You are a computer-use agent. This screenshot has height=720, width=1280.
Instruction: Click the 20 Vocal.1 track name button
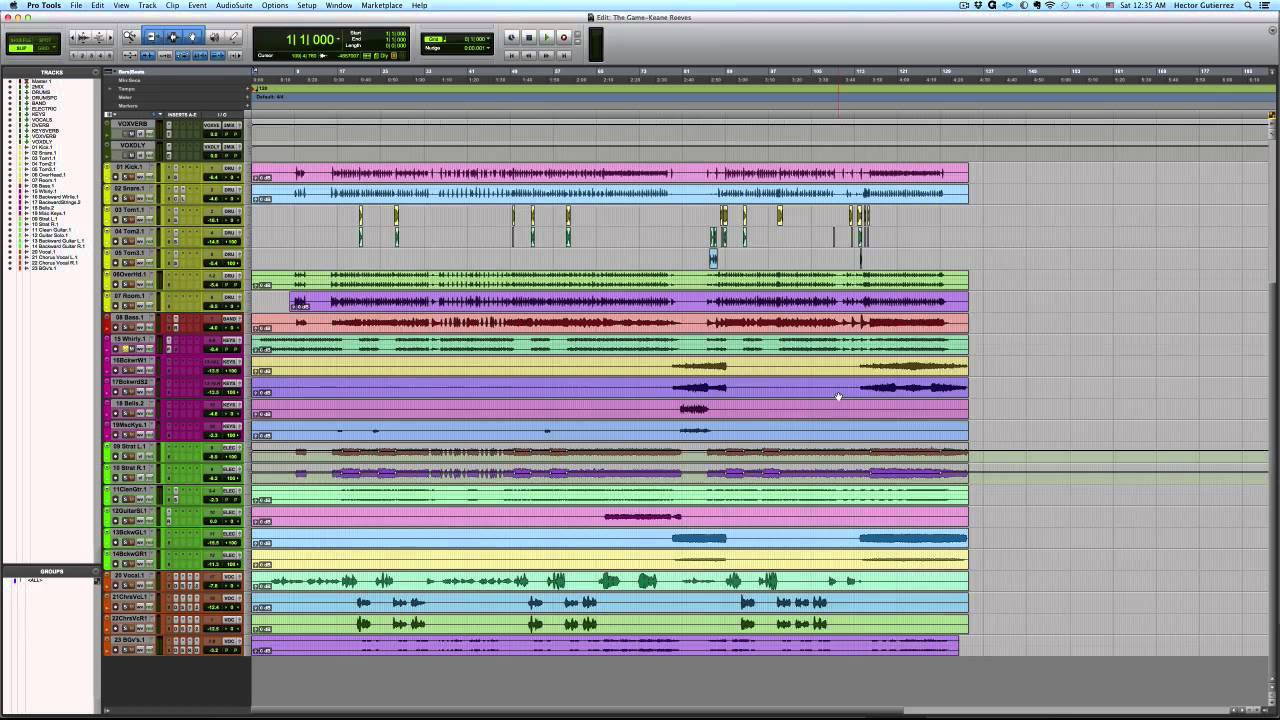pos(129,576)
